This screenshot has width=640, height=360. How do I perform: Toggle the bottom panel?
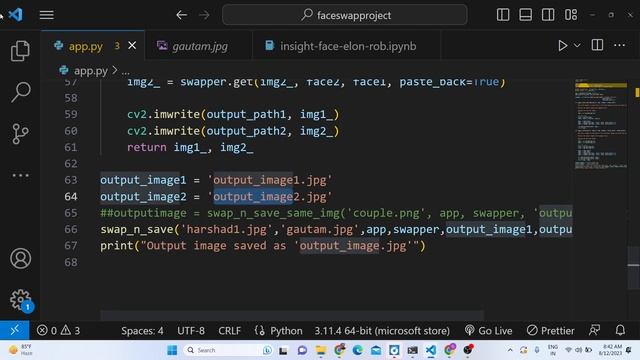pyautogui.click(x=525, y=15)
